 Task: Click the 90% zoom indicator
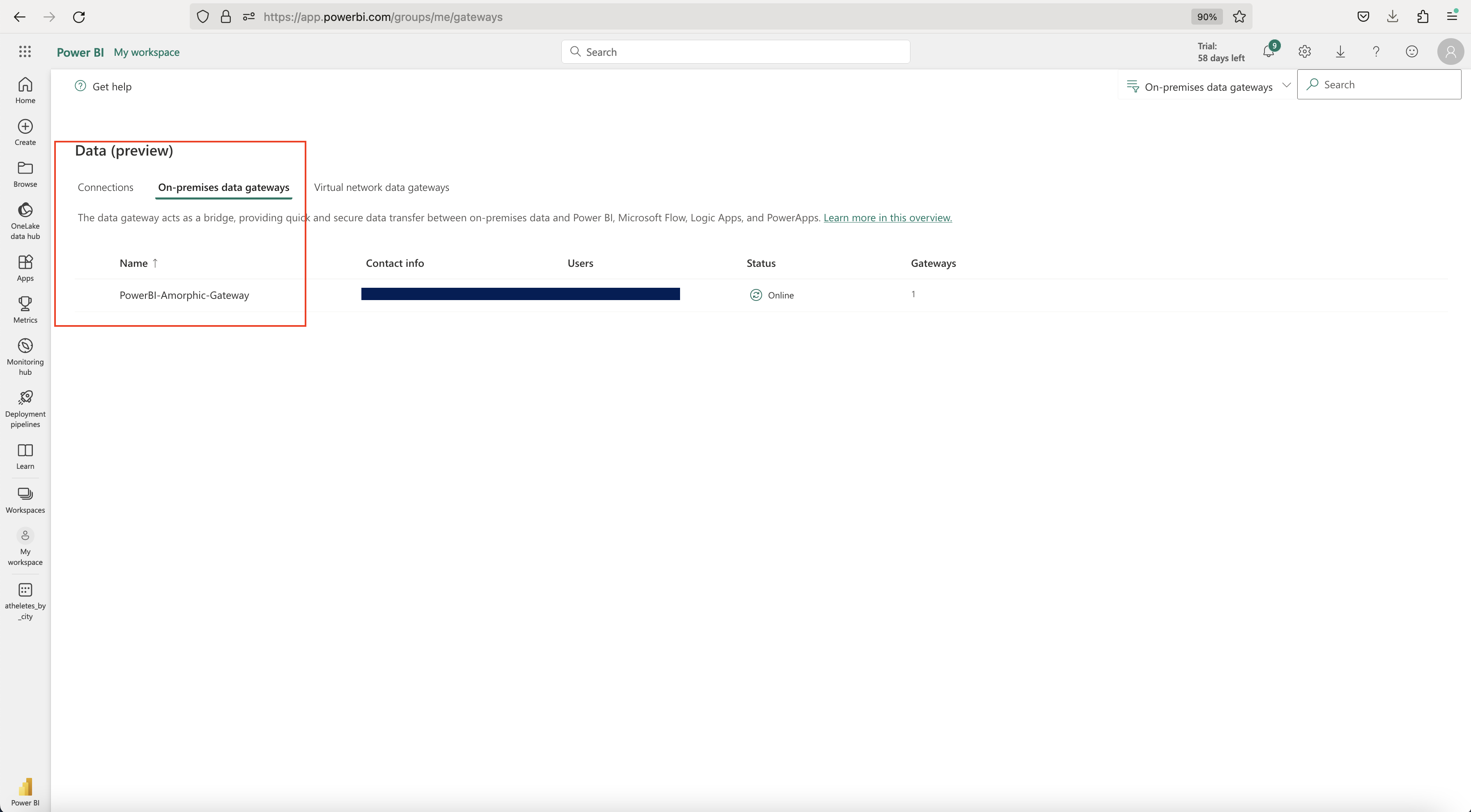click(1207, 16)
